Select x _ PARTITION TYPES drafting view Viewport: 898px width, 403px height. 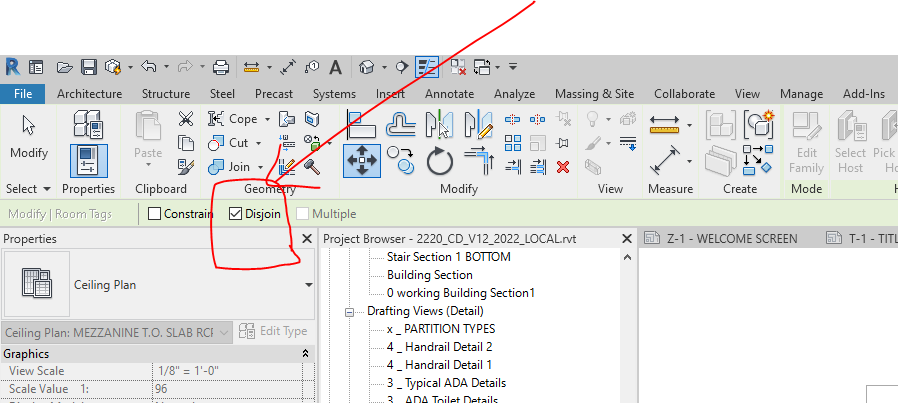coord(441,329)
